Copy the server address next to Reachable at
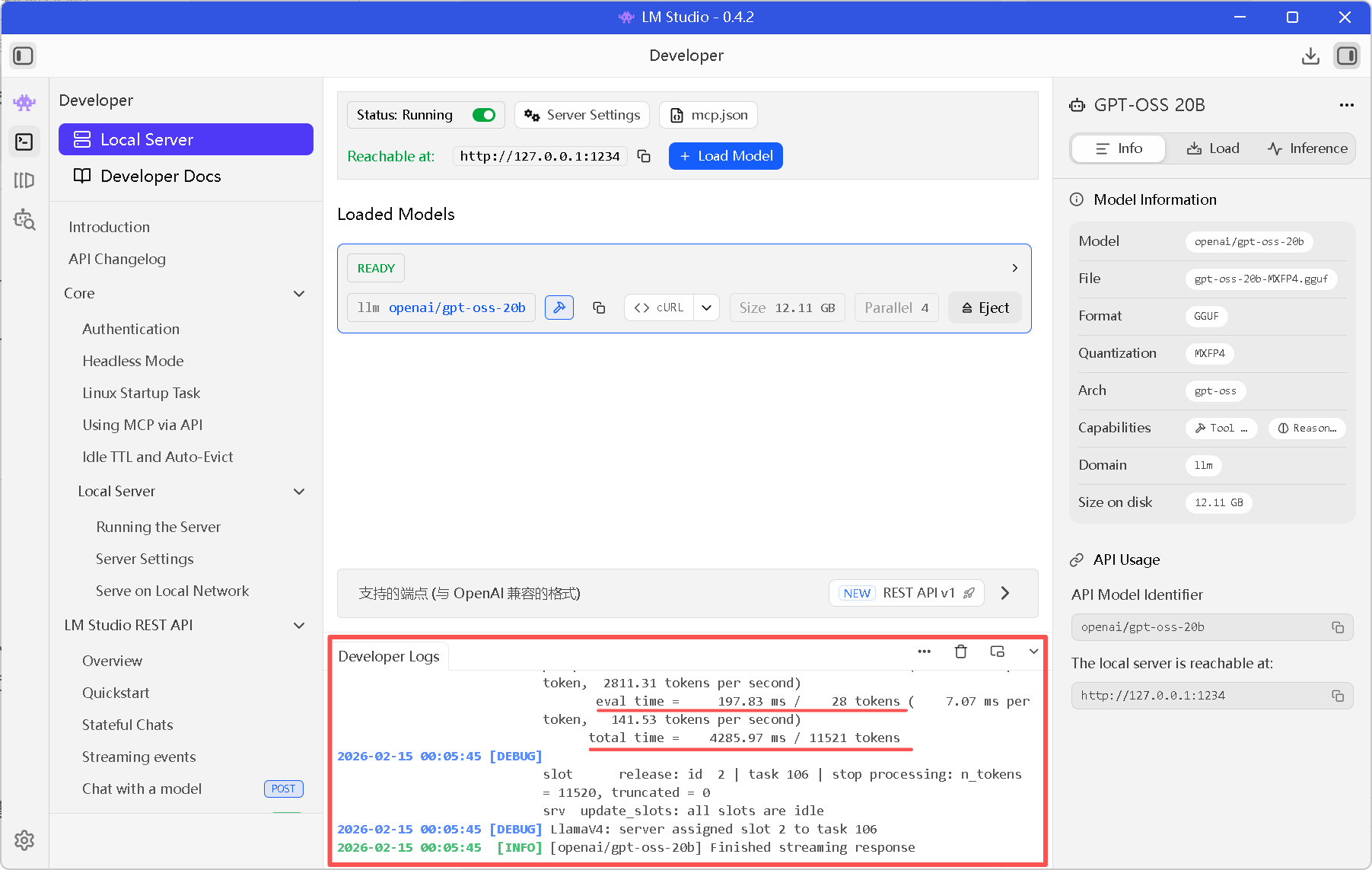This screenshot has height=870, width=1372. pyautogui.click(x=644, y=156)
